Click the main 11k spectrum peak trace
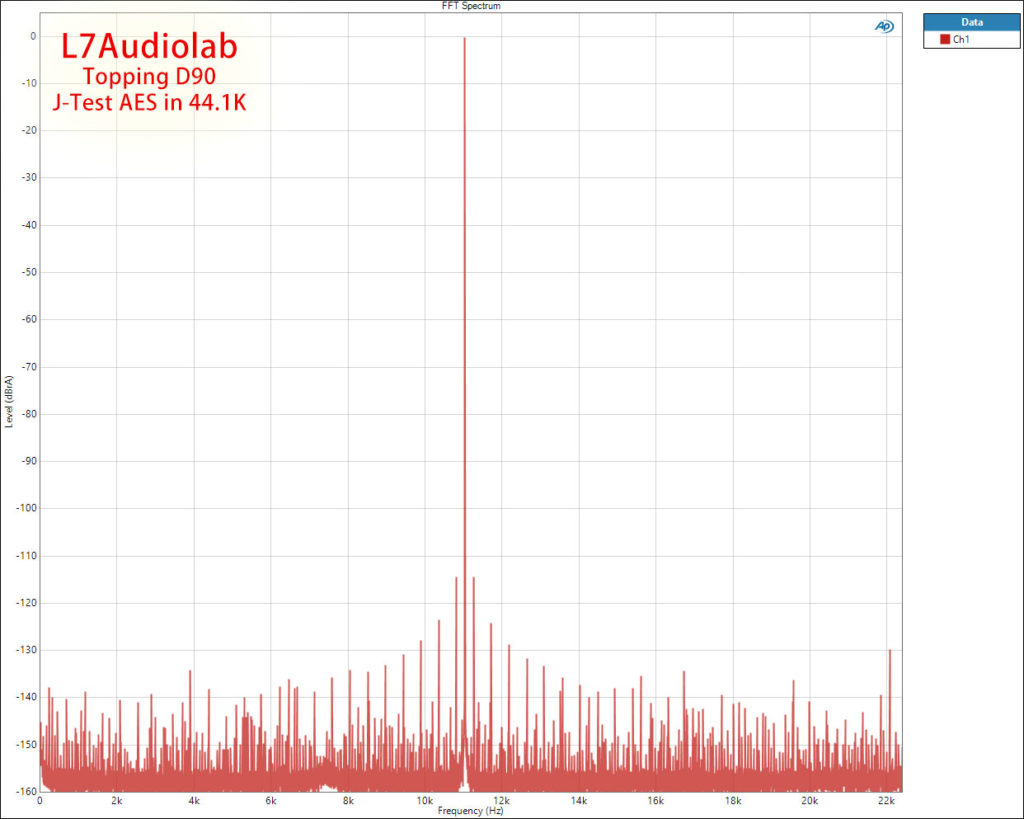The image size is (1024, 819). tap(463, 300)
